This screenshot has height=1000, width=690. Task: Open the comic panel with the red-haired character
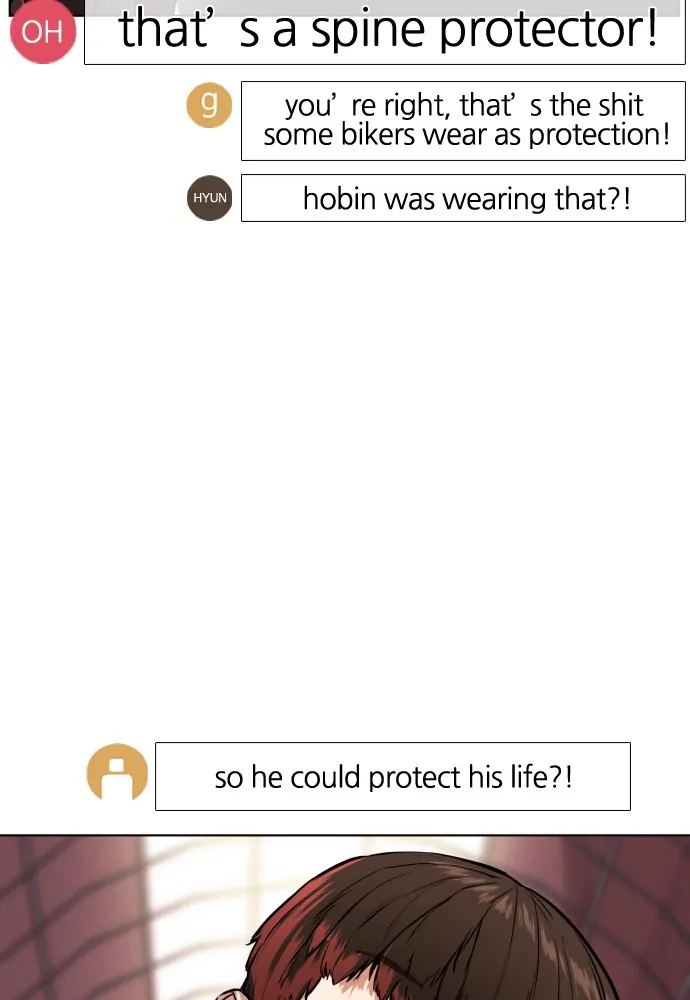(345, 917)
